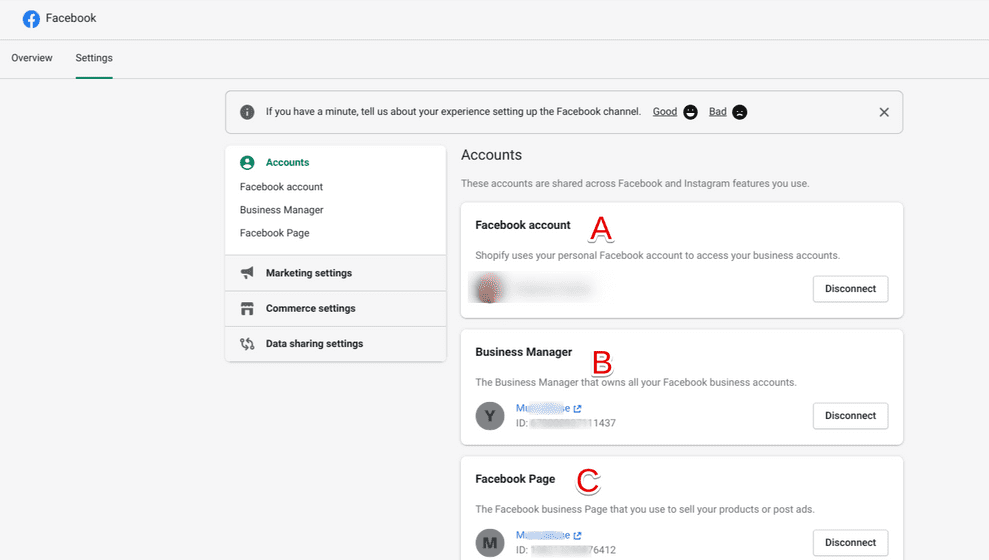989x560 pixels.
Task: Dismiss the feedback banner with the X
Action: [x=884, y=112]
